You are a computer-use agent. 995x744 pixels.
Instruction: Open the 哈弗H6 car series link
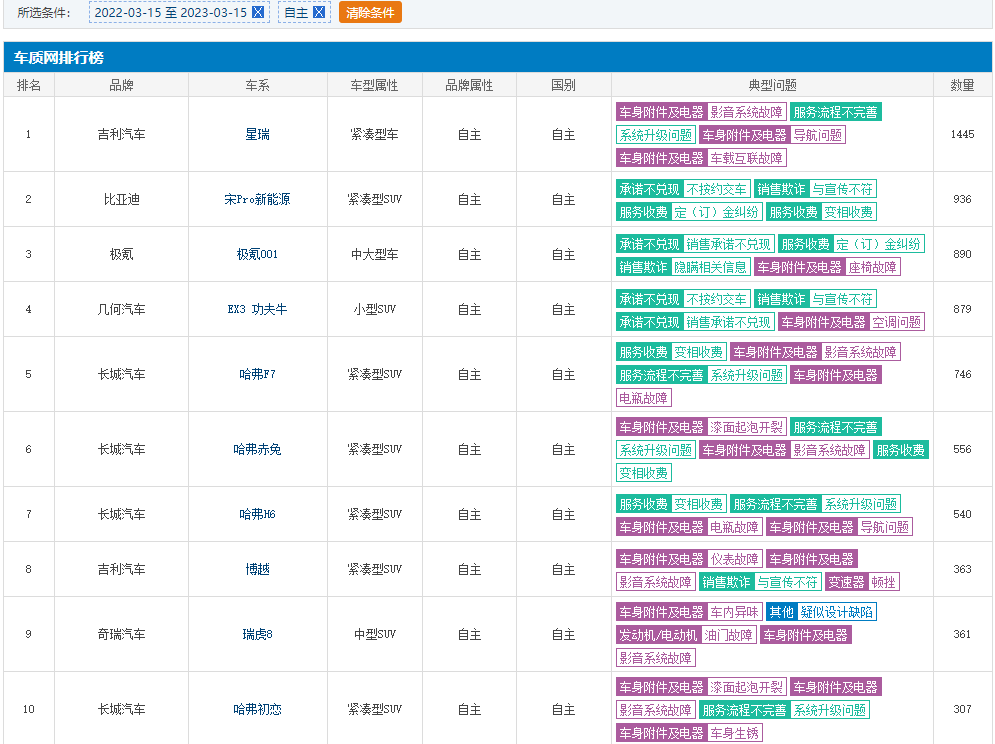point(258,514)
